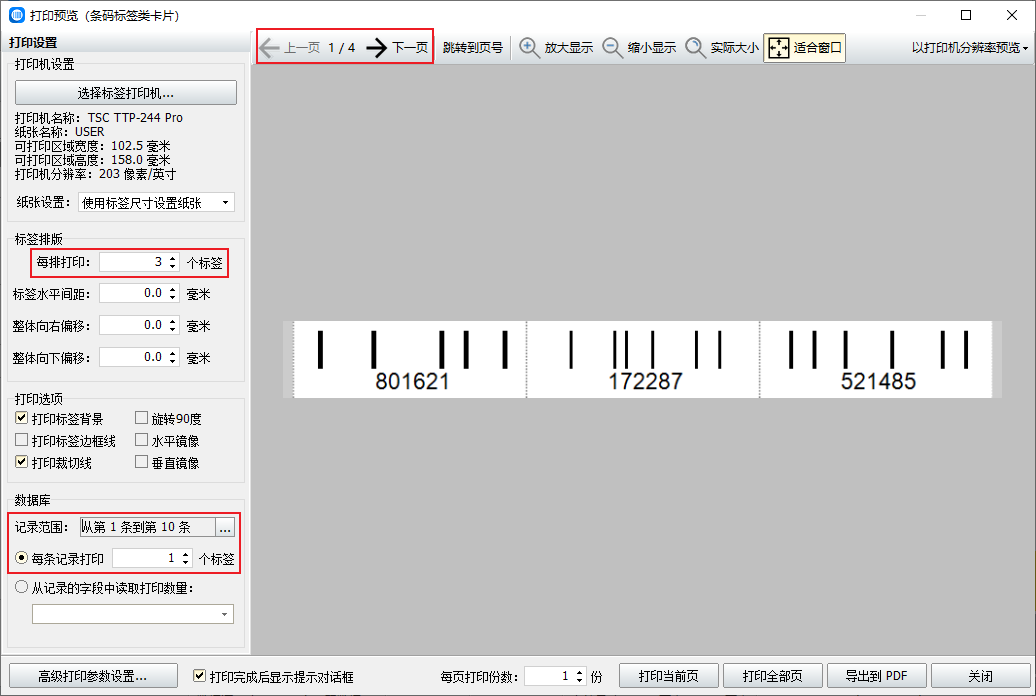Decrease 整体向右偏移 offset
Image resolution: width=1036 pixels, height=696 pixels.
point(172,329)
